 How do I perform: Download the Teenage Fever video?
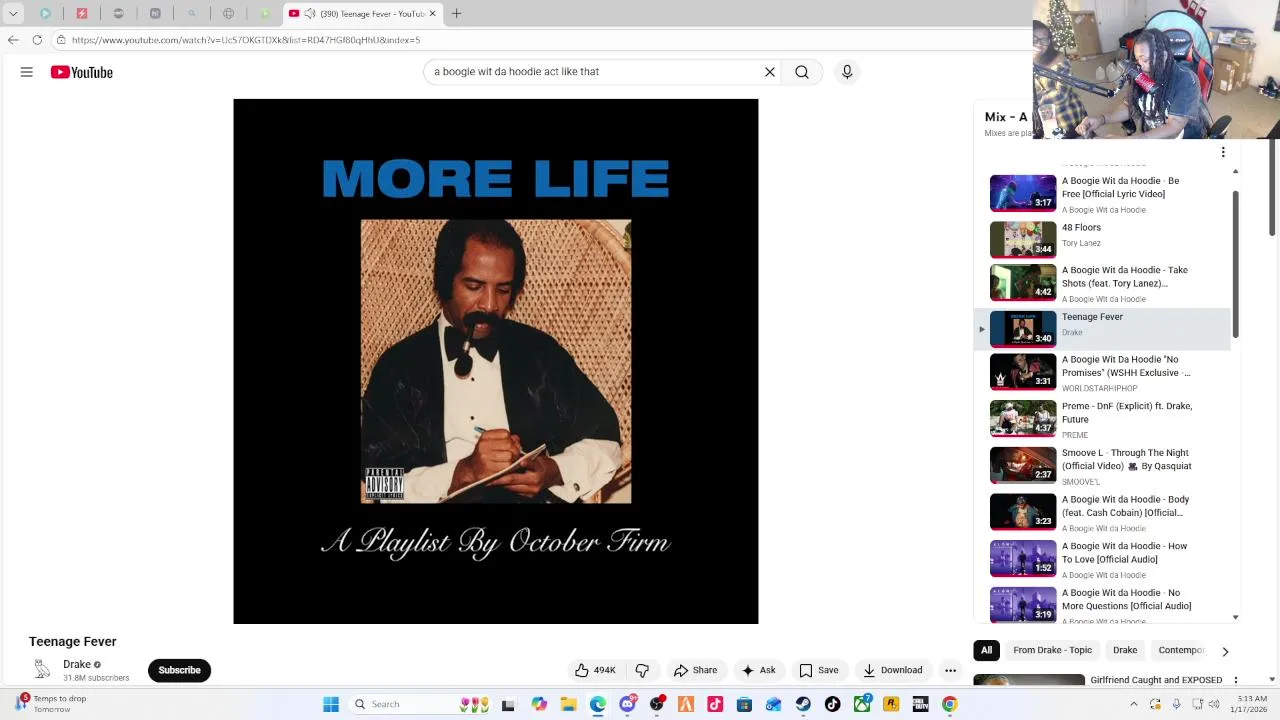(x=893, y=670)
